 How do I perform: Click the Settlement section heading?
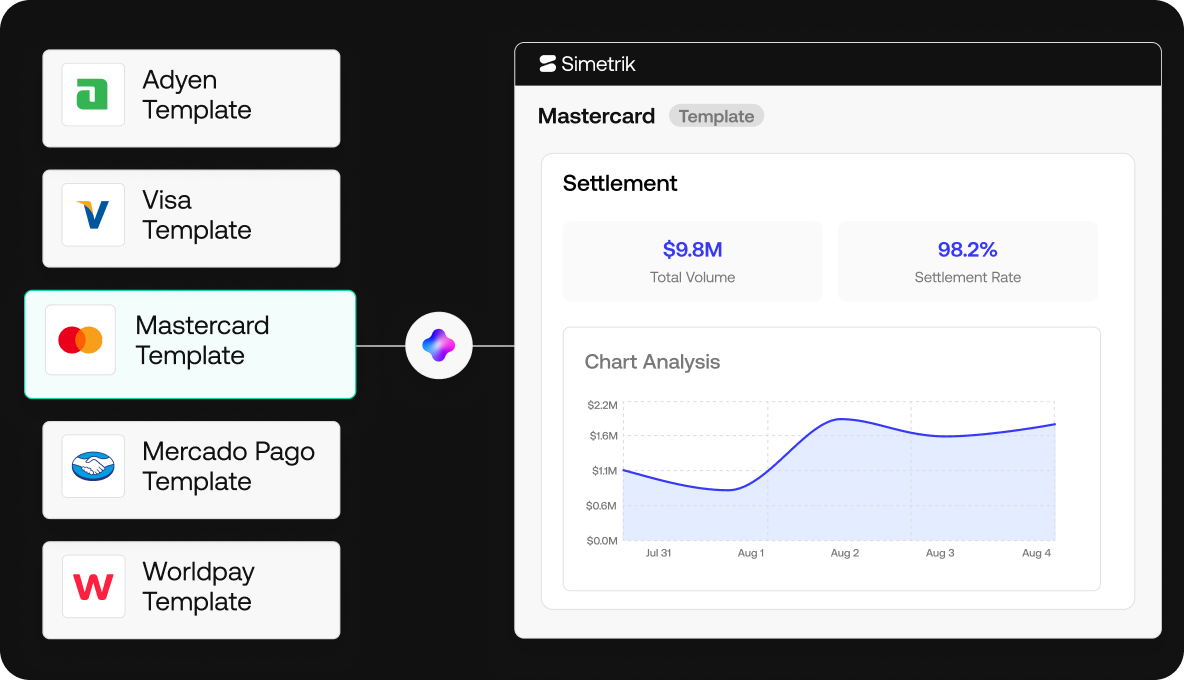point(620,183)
